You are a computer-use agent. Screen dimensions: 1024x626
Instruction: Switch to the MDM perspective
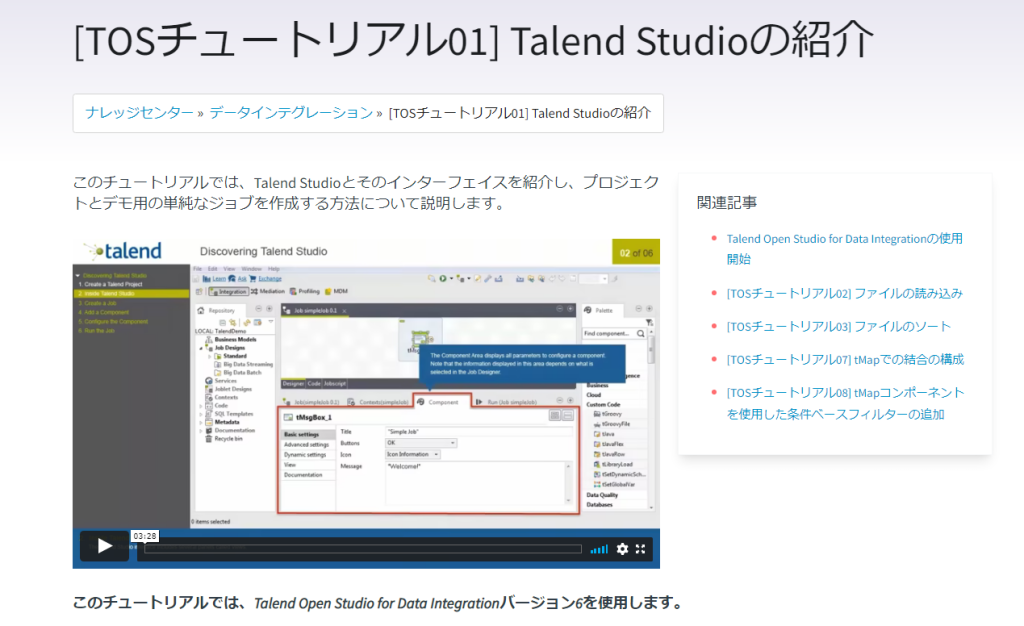click(x=337, y=292)
